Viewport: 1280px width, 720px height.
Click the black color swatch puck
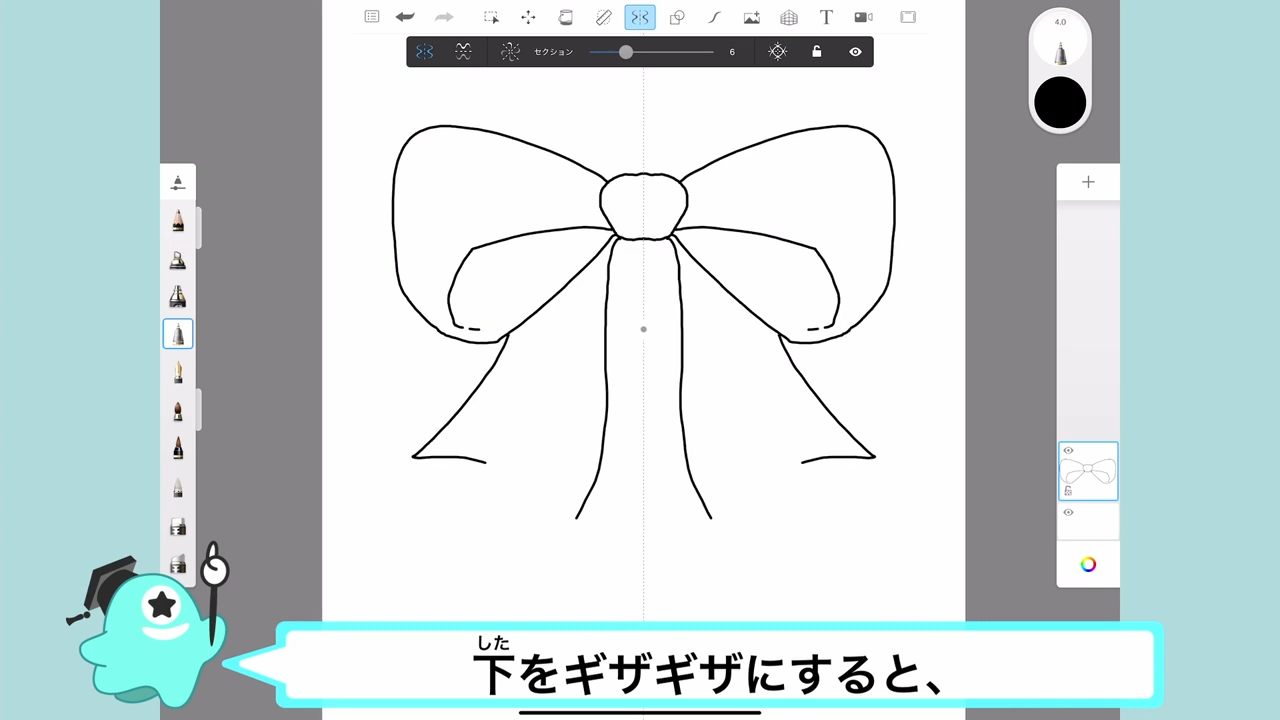[x=1060, y=103]
